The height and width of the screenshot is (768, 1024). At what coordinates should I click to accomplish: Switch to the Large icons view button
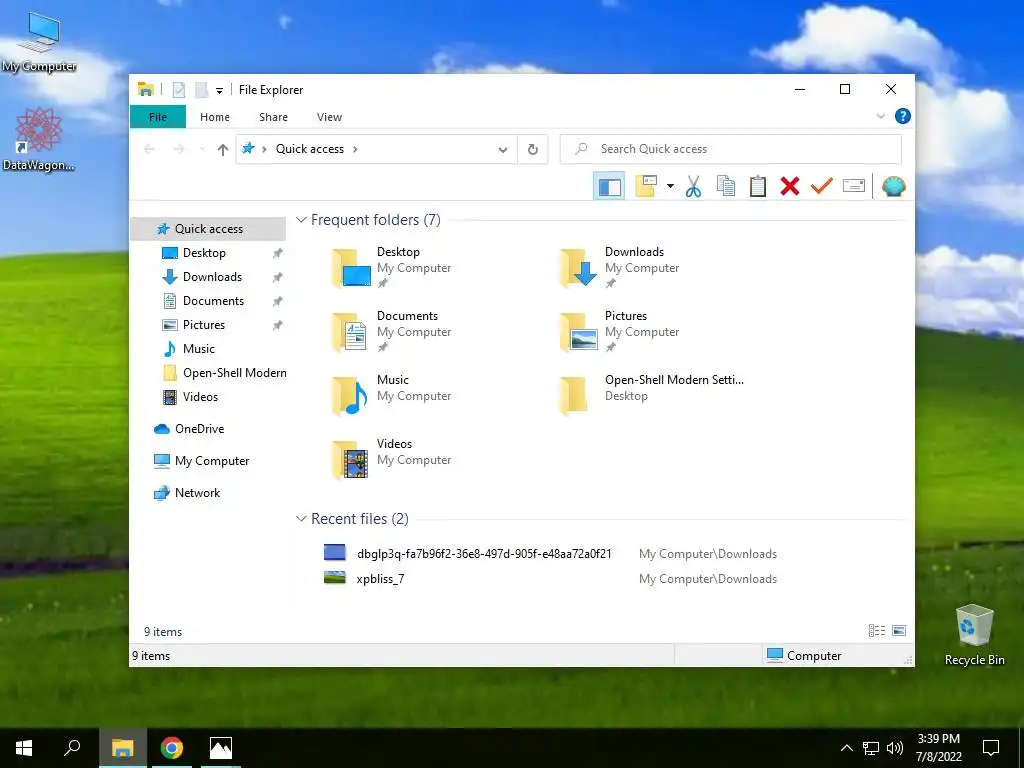click(899, 631)
